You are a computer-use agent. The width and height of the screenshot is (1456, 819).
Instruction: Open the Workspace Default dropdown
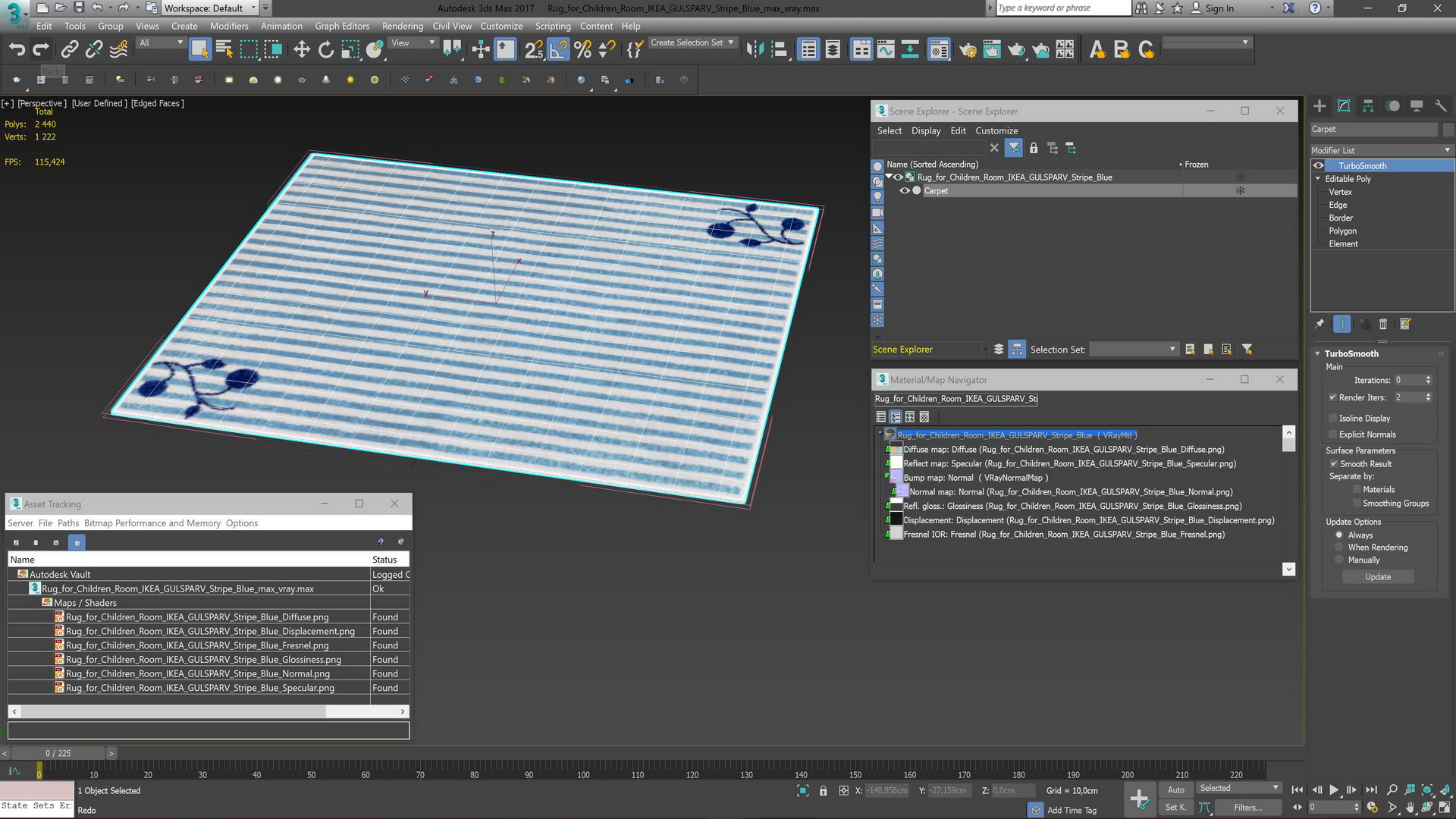click(210, 8)
